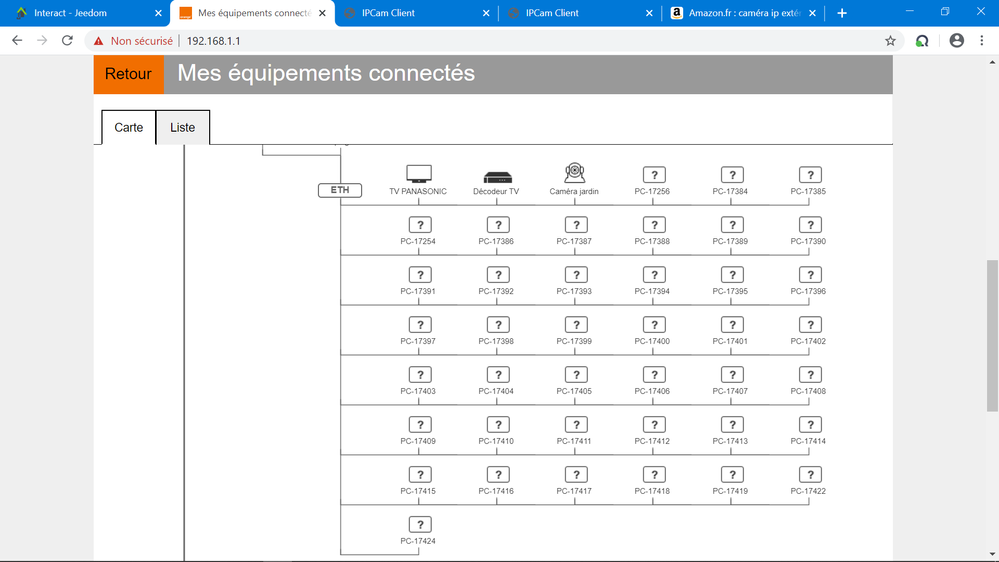Click the PC-17411 label text
The height and width of the screenshot is (562, 999).
point(574,441)
